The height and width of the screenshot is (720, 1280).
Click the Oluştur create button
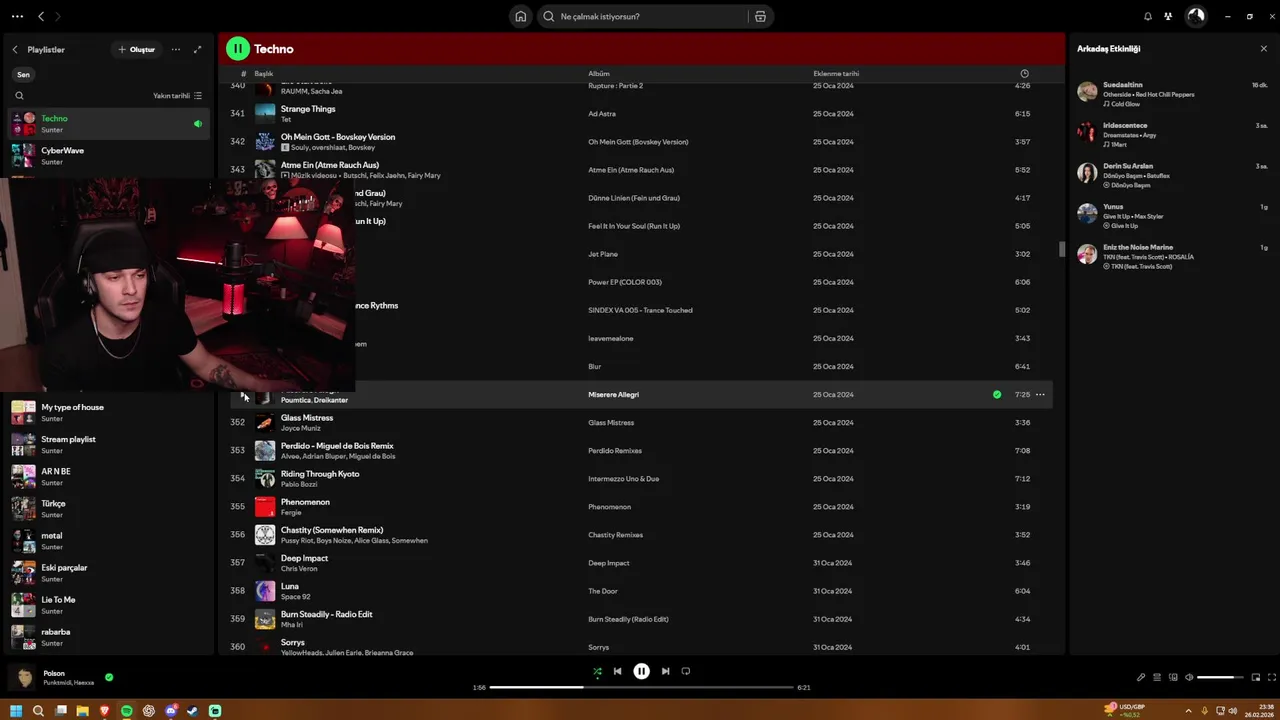(136, 49)
